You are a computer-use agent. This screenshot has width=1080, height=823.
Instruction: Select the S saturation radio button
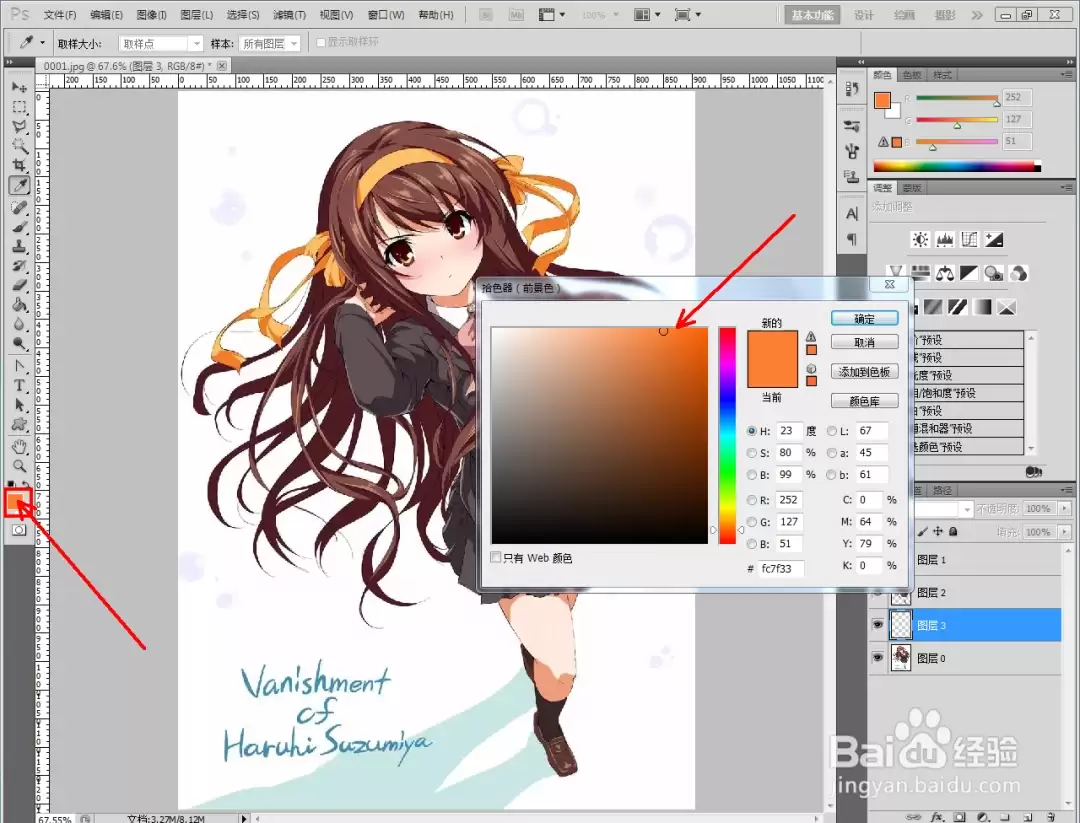point(751,452)
